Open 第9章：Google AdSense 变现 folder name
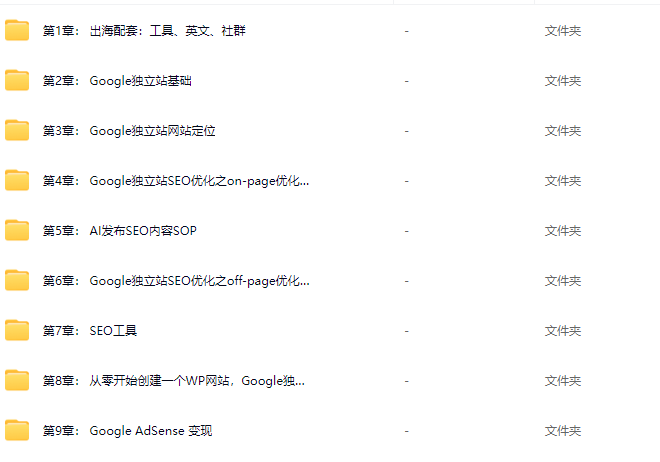 click(127, 431)
